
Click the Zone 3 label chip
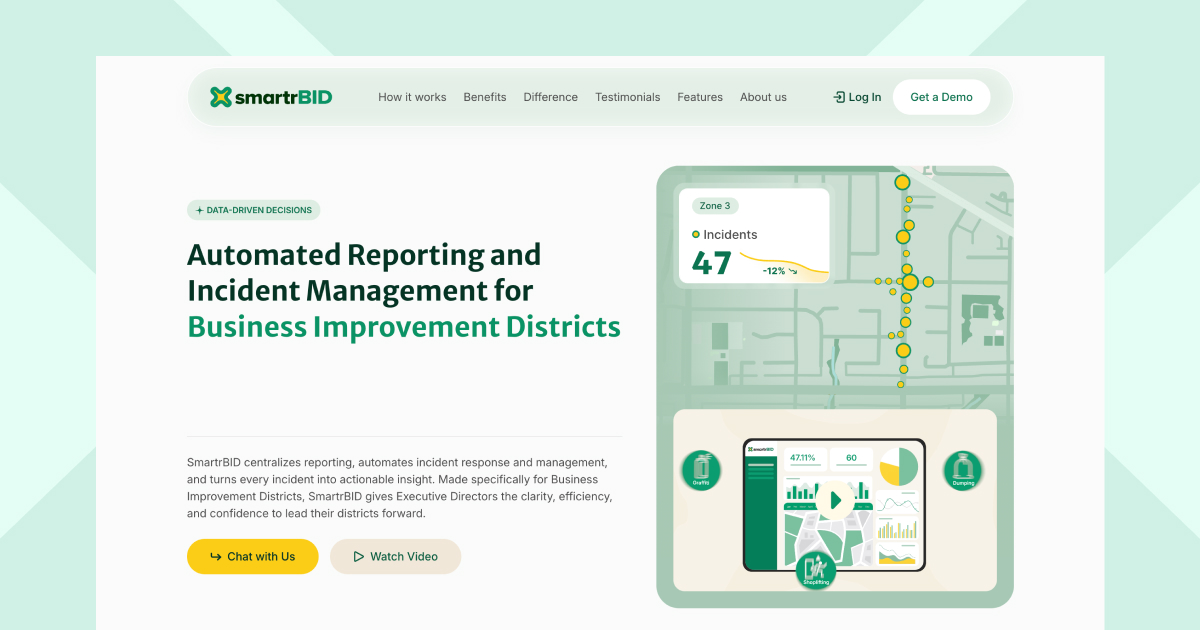715,206
